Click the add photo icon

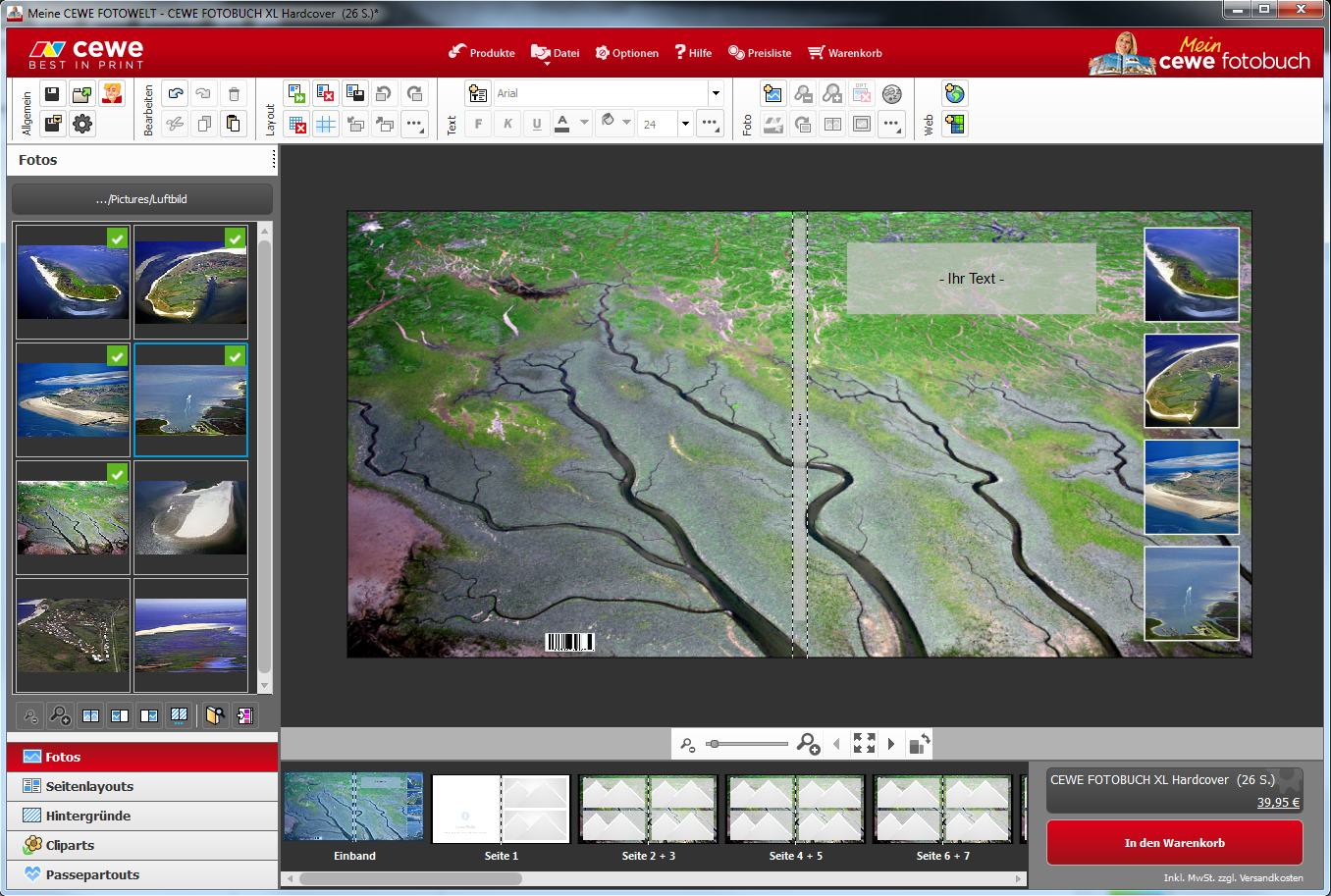coord(772,94)
